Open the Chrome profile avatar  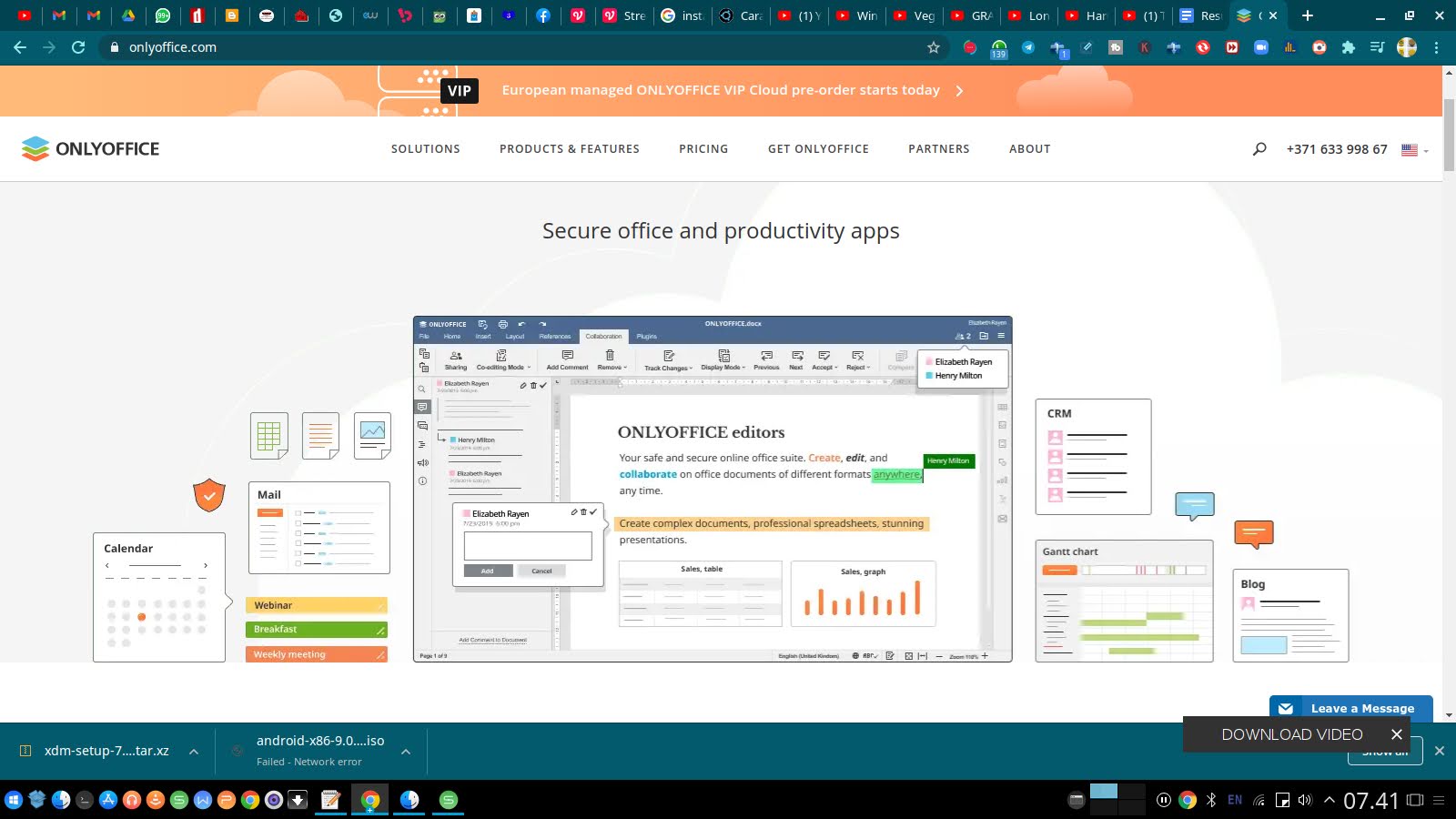click(1407, 47)
